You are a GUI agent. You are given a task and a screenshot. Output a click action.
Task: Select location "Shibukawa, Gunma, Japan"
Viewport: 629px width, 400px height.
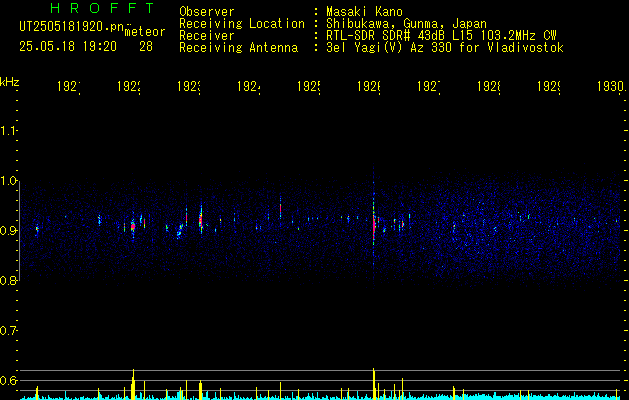click(x=406, y=24)
